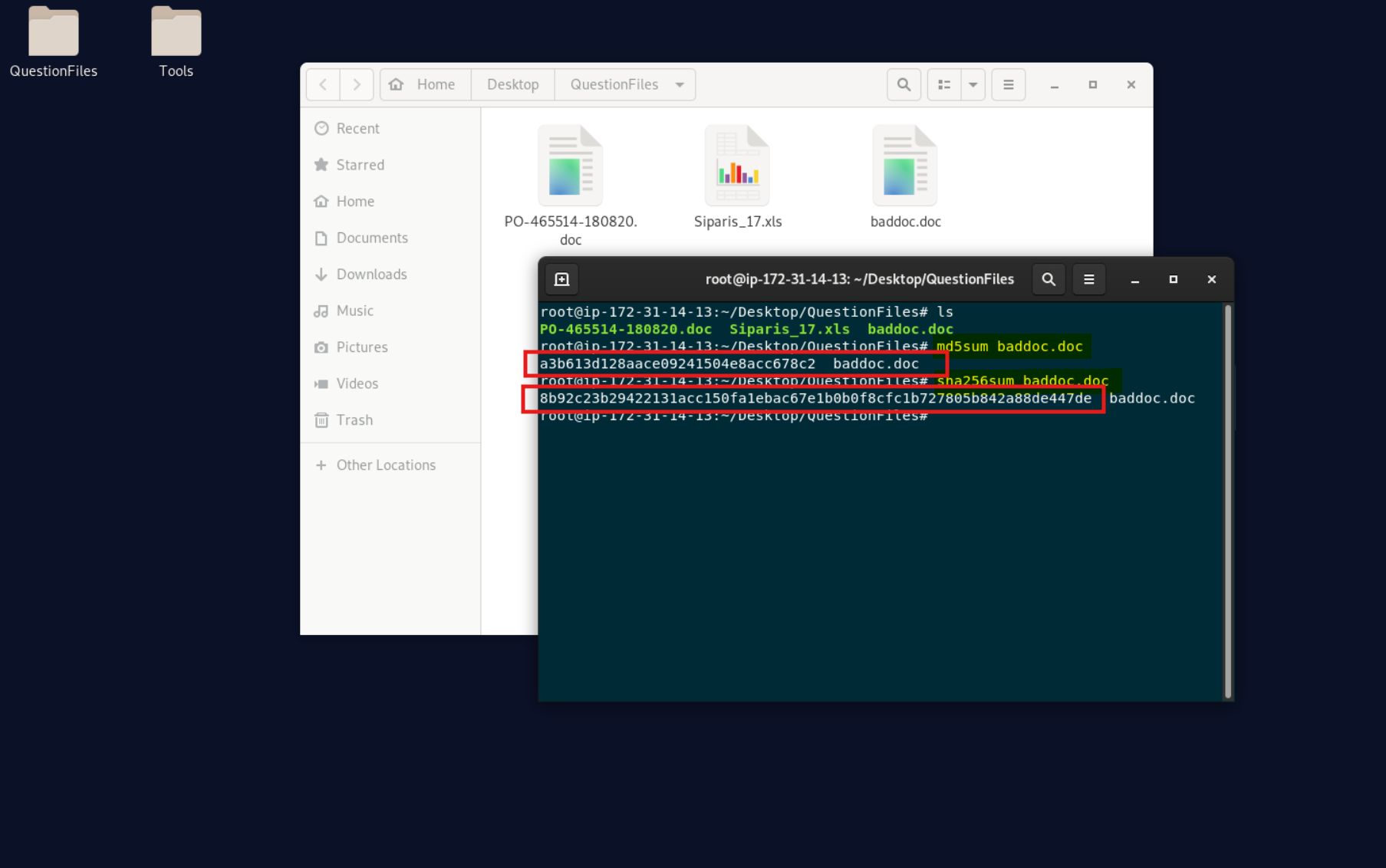Go to Home in sidebar

click(x=390, y=201)
